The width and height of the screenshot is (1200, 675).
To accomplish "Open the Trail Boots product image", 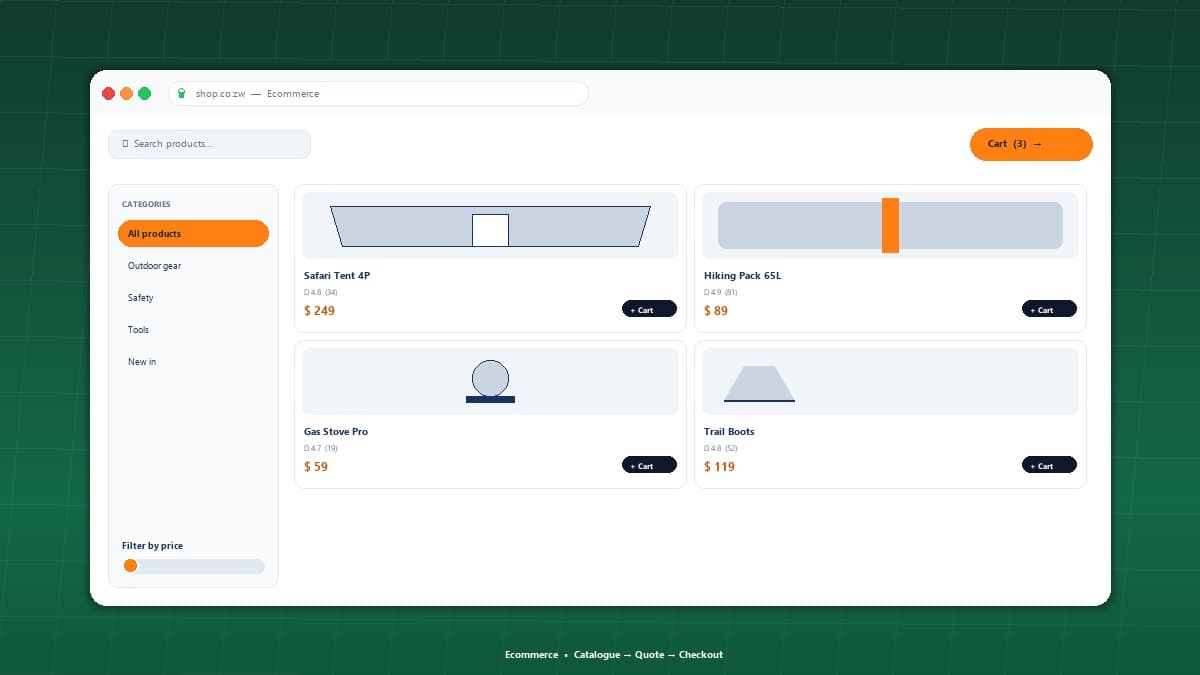I will click(x=890, y=381).
